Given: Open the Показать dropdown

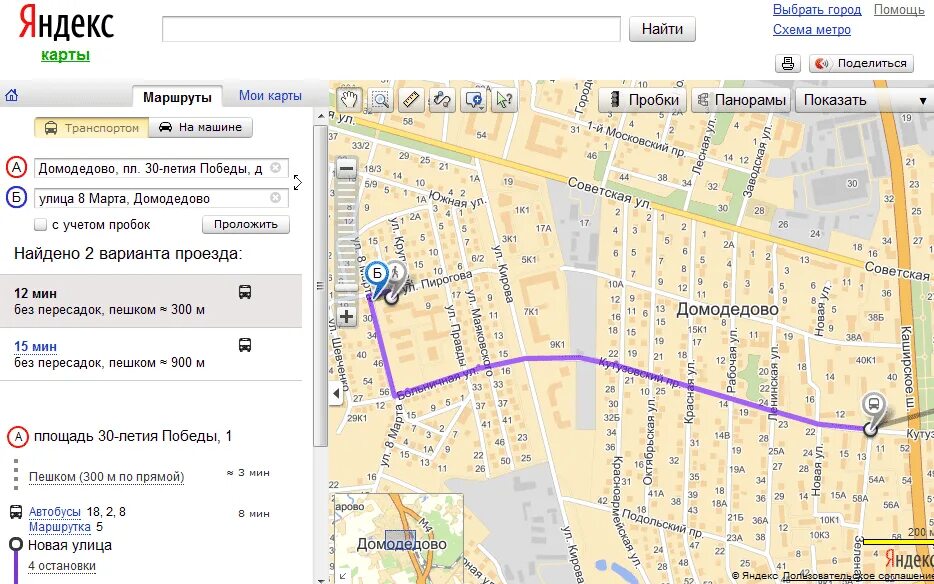Looking at the screenshot, I should pos(864,100).
